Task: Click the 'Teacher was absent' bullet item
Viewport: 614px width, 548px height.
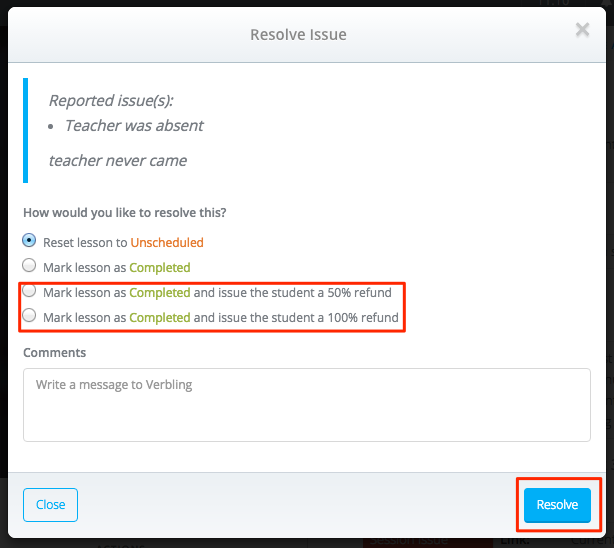Action: click(134, 126)
